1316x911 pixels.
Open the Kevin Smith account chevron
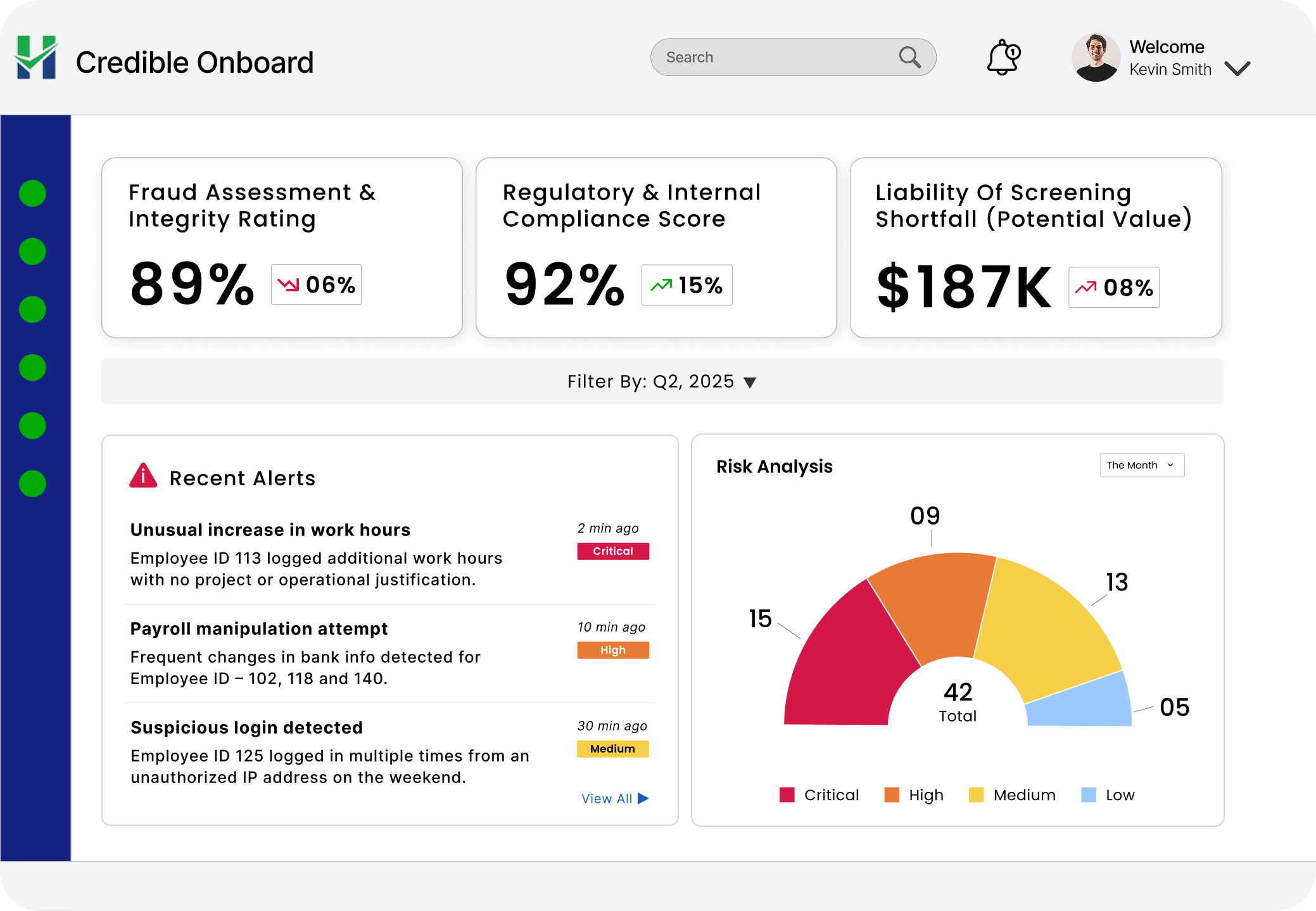tap(1237, 68)
